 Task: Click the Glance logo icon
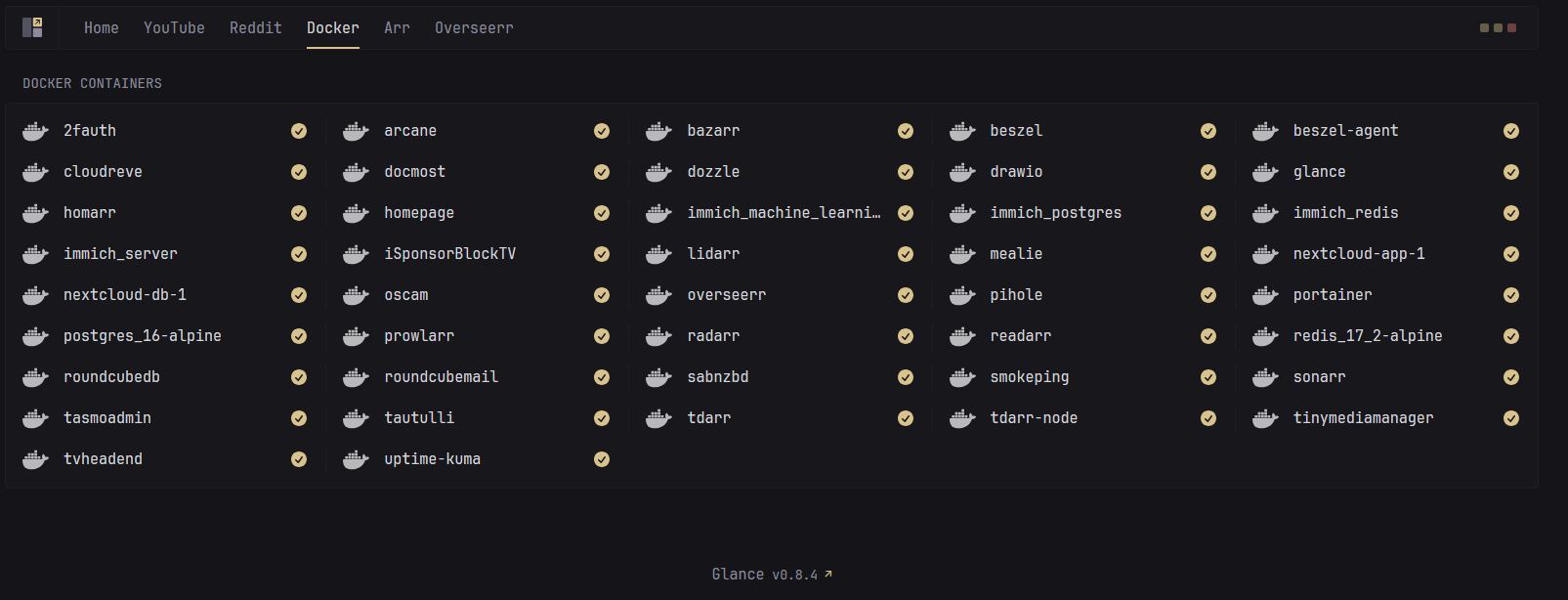tap(32, 27)
